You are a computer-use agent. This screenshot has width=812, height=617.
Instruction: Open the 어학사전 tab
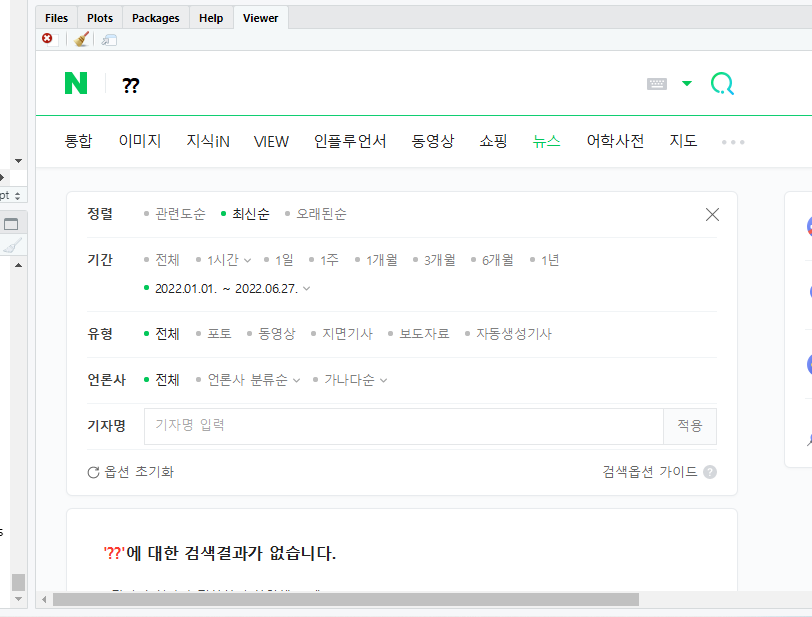615,141
